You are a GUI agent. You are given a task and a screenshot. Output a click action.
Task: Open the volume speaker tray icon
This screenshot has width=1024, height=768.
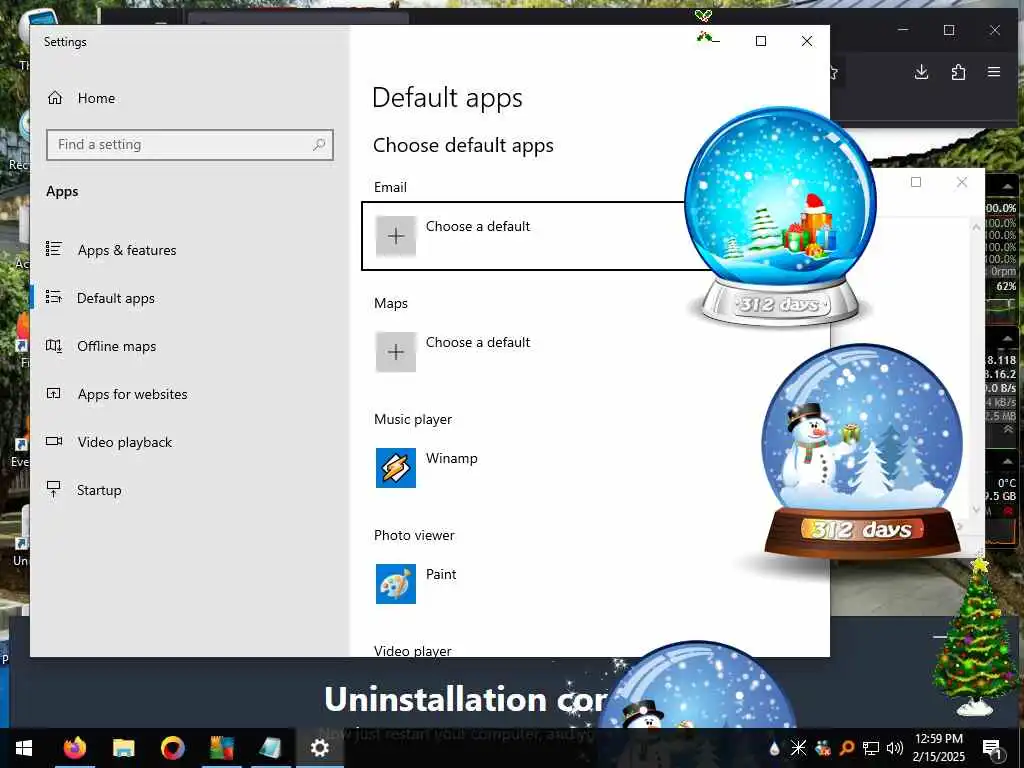point(895,748)
